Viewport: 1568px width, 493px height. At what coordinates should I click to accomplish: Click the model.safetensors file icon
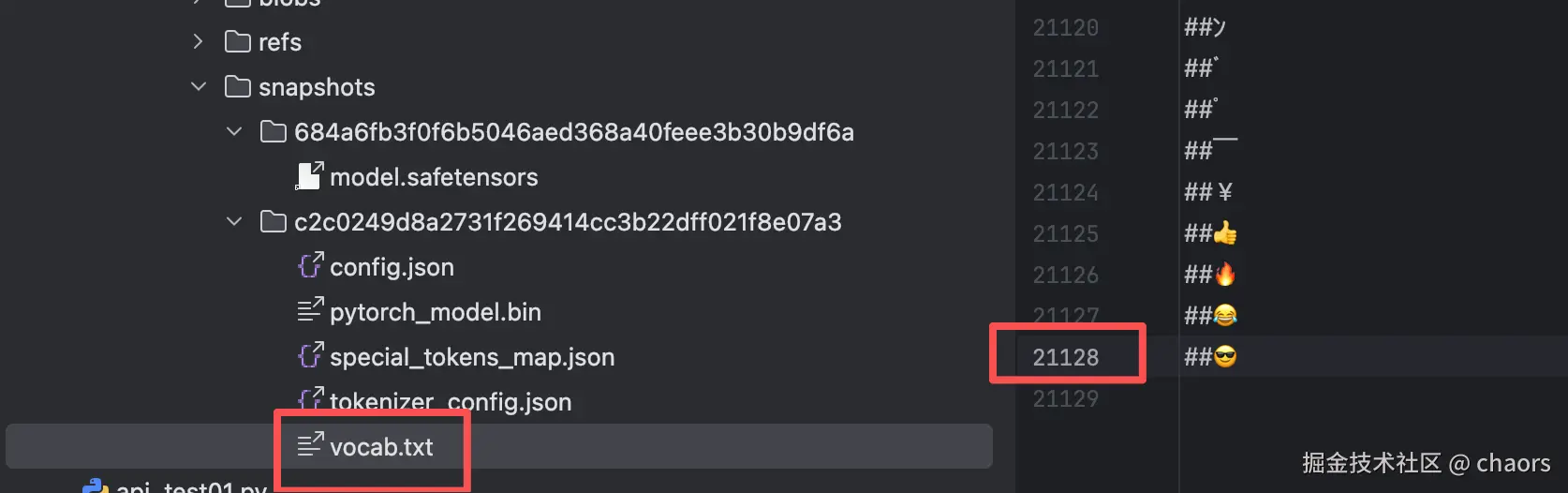309,176
